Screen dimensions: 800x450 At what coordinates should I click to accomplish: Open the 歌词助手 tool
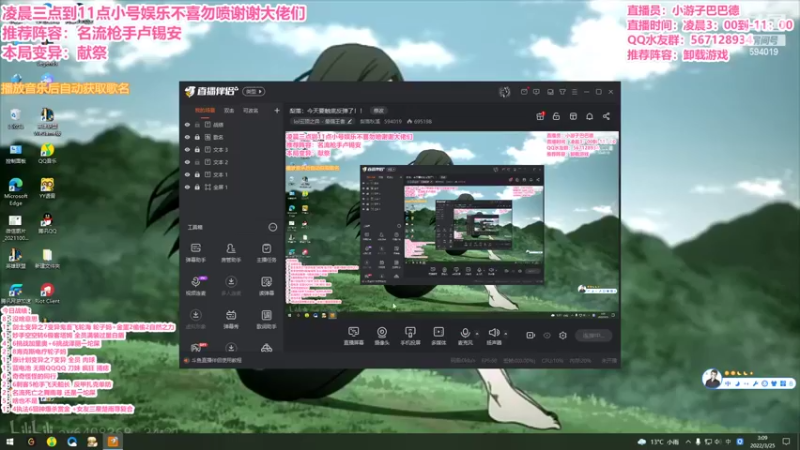[266, 319]
